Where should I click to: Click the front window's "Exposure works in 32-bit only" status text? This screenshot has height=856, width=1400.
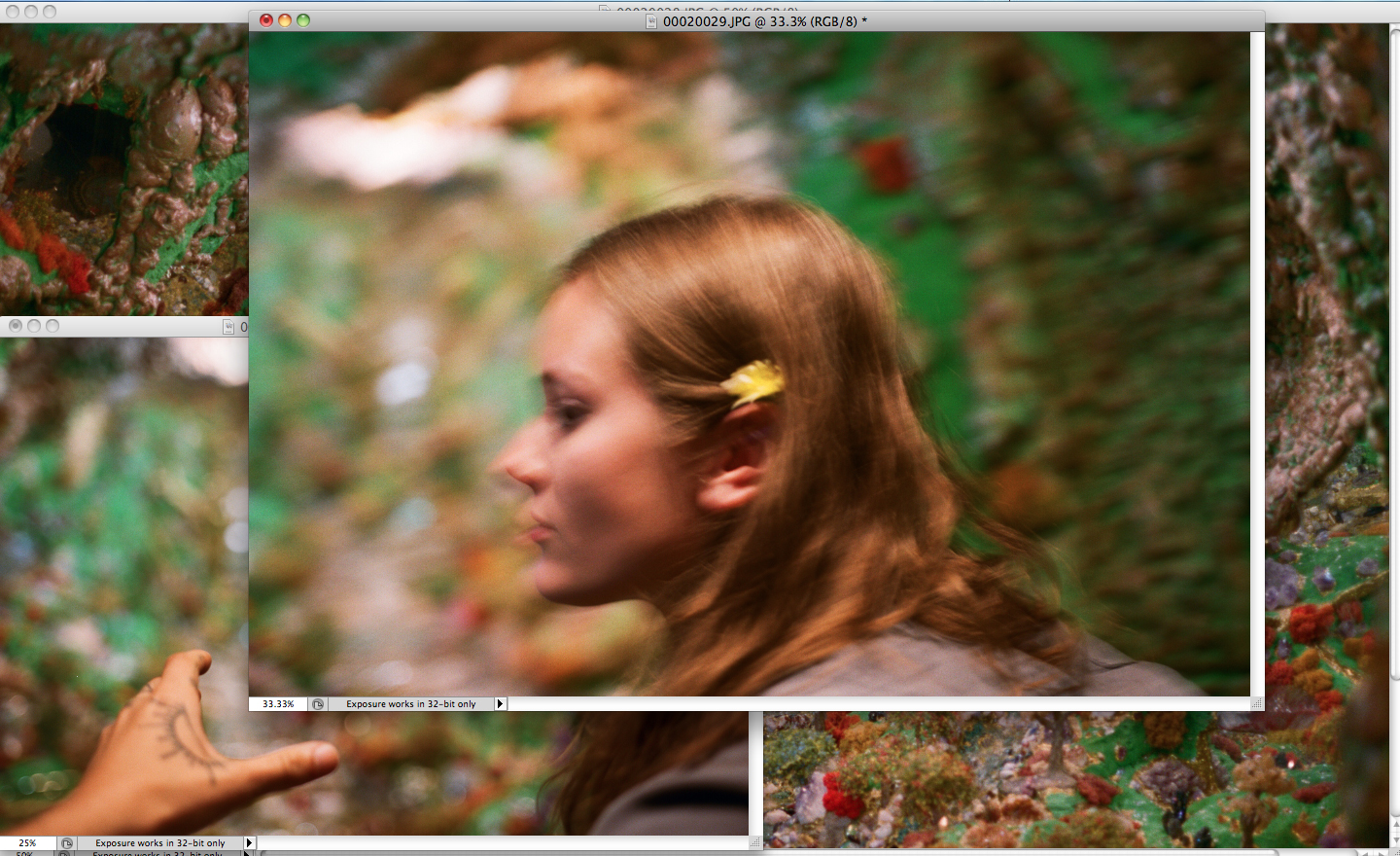pyautogui.click(x=411, y=704)
